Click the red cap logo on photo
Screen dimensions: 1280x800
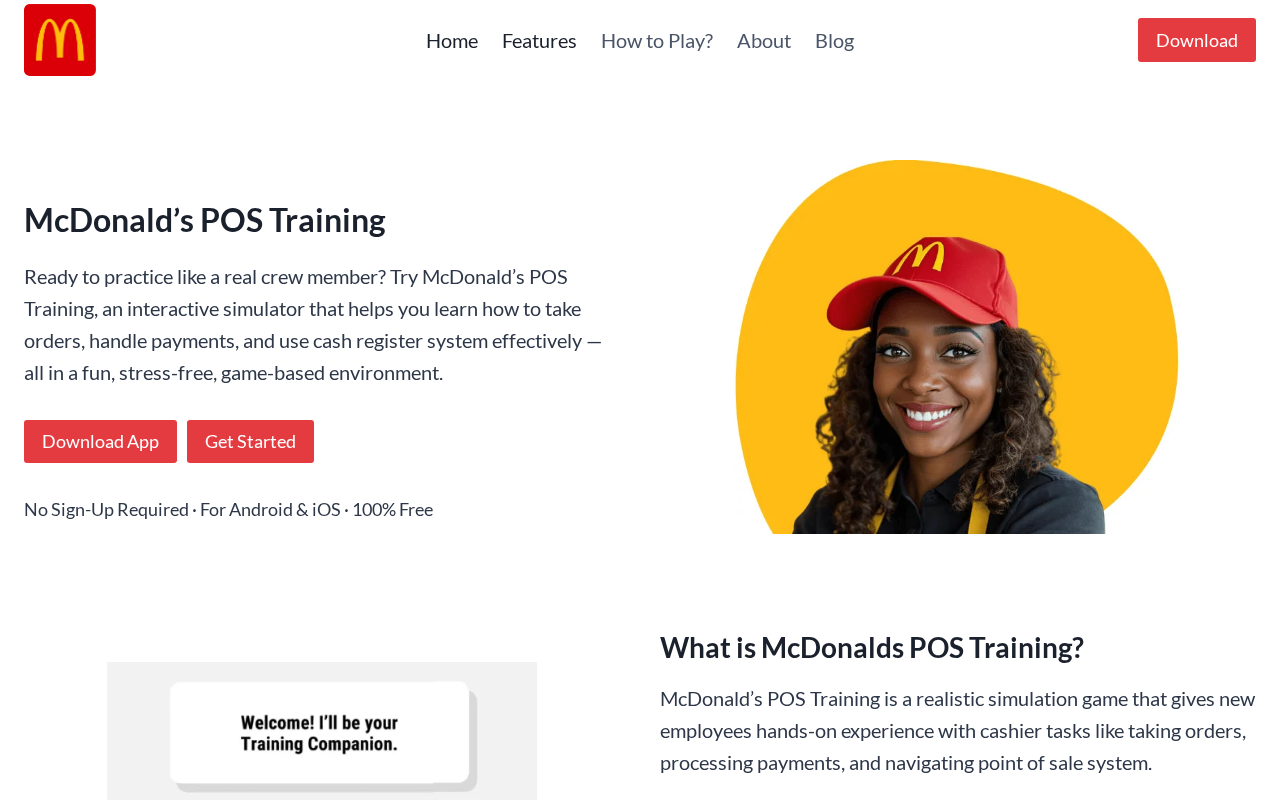919,258
